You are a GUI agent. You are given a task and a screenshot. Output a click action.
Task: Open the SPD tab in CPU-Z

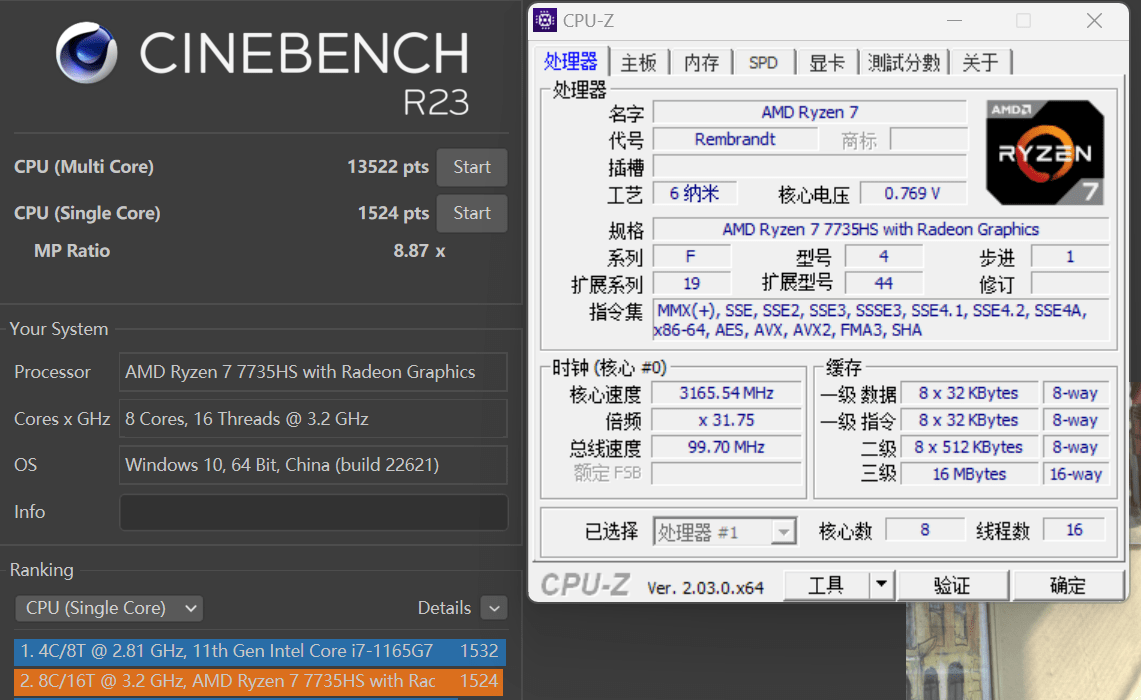click(763, 63)
